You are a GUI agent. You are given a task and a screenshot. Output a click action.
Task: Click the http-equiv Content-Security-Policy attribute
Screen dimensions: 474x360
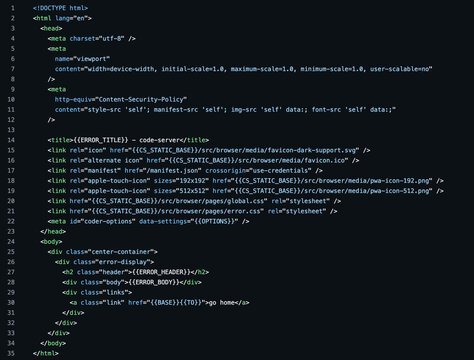121,99
